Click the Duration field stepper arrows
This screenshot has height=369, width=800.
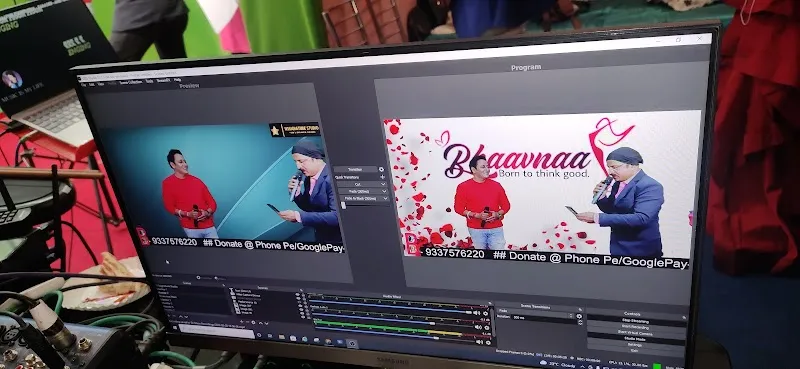[x=580, y=323]
